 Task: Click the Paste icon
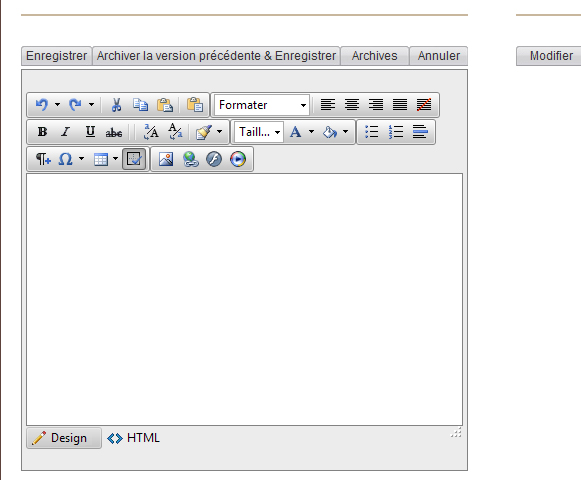165,105
